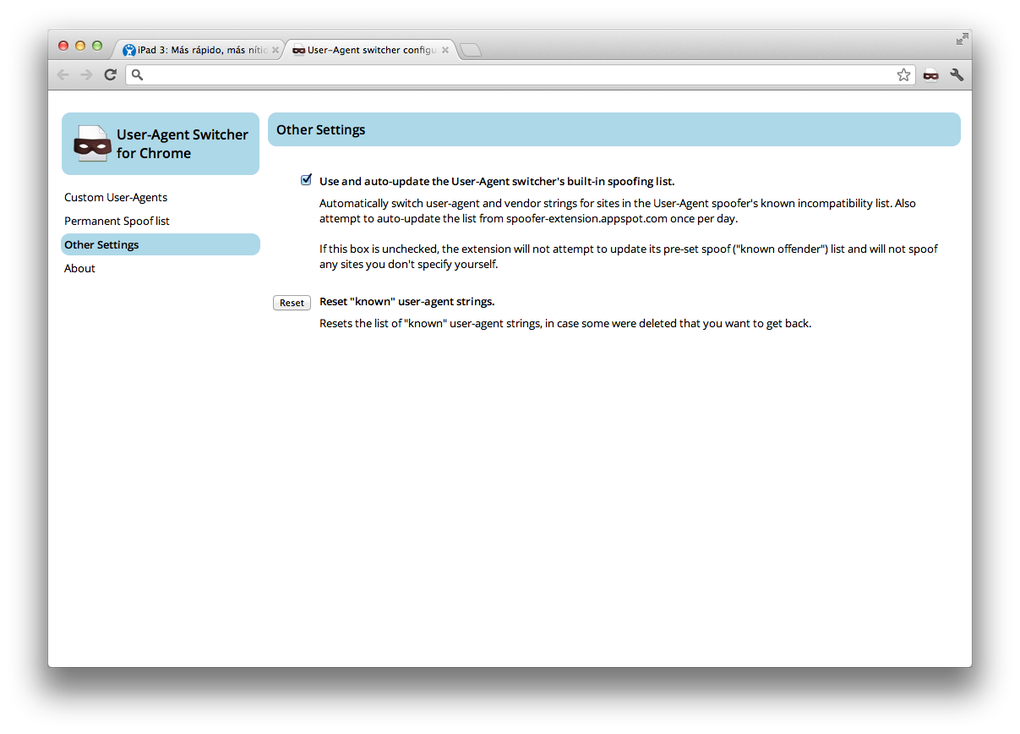Open the Permanent Spoof list section
The image size is (1020, 734).
coord(116,221)
